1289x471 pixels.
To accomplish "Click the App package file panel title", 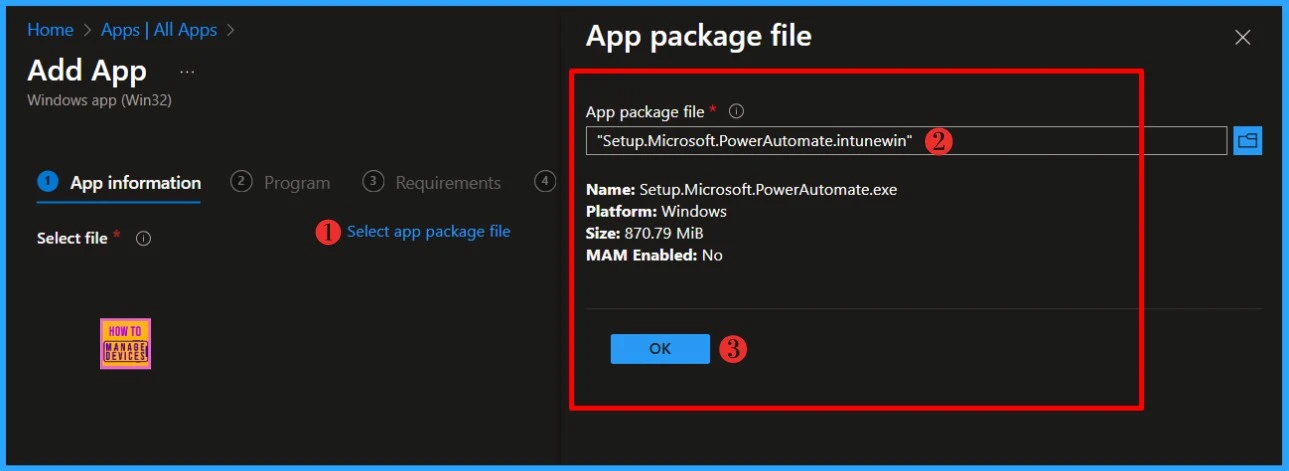I will pos(699,37).
